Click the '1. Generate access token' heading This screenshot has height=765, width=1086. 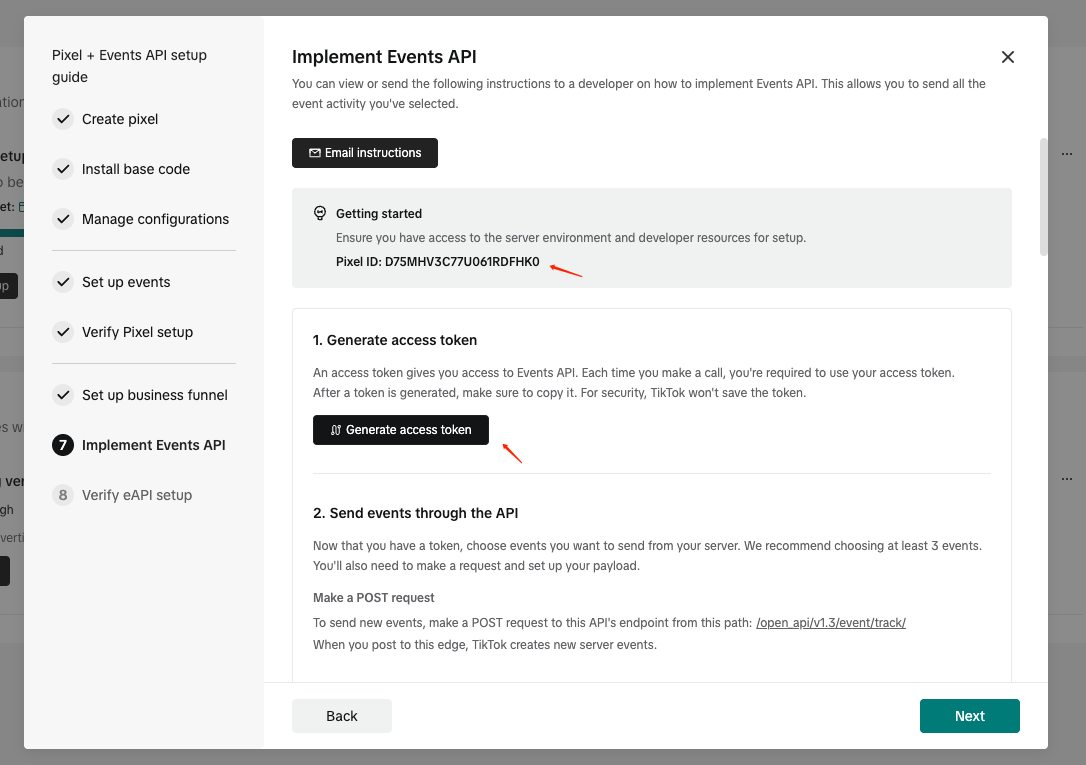coord(395,340)
